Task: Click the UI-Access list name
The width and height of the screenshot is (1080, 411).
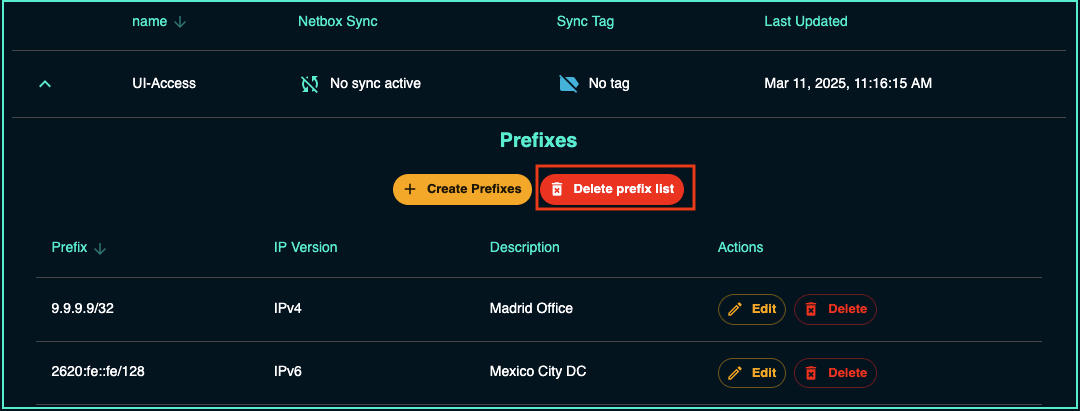Action: pos(164,84)
